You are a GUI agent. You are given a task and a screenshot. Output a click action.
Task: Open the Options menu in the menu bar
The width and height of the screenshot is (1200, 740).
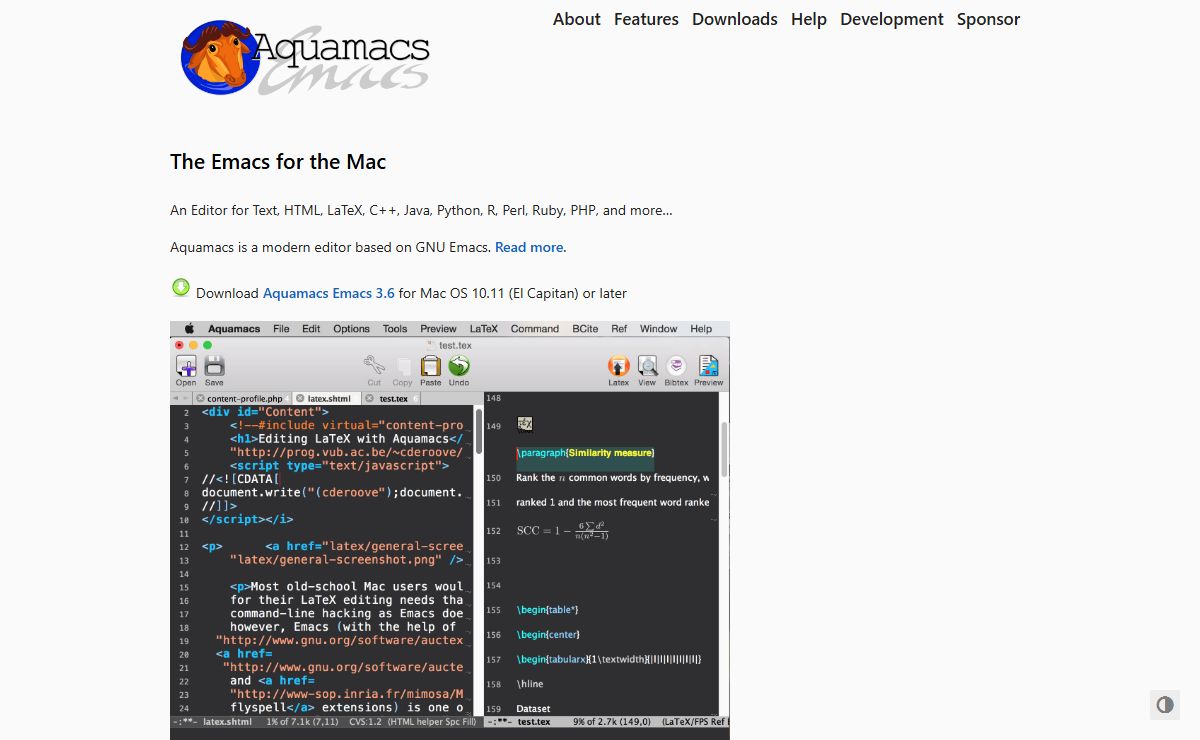pyautogui.click(x=352, y=328)
